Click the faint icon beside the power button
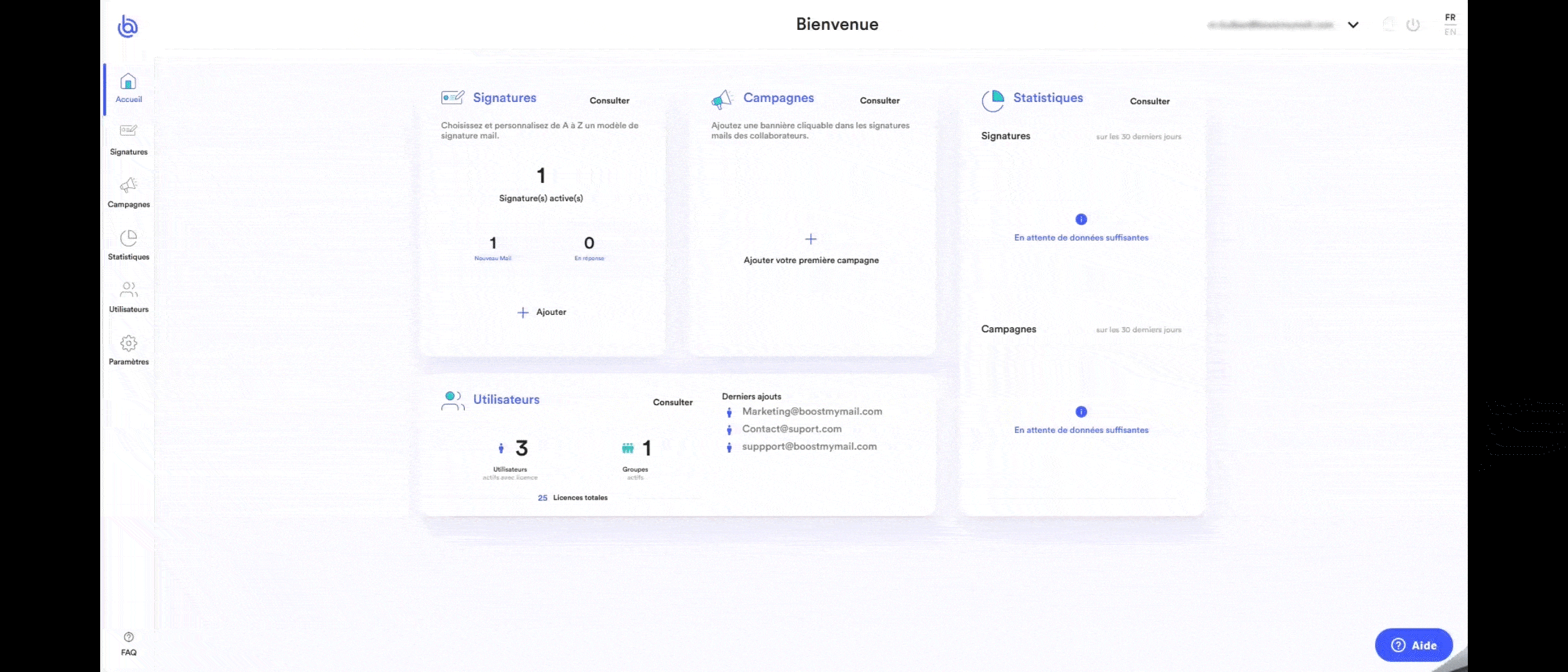 point(1389,25)
